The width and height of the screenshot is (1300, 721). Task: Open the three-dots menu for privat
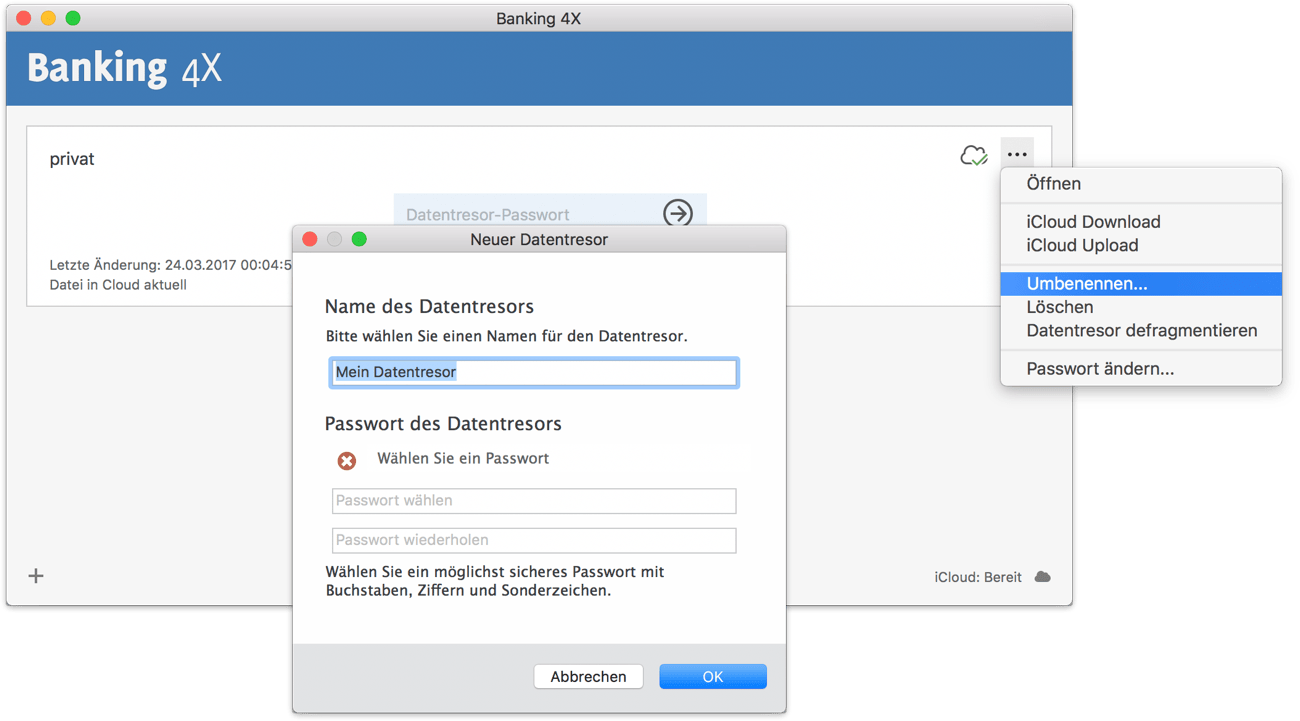point(1017,154)
